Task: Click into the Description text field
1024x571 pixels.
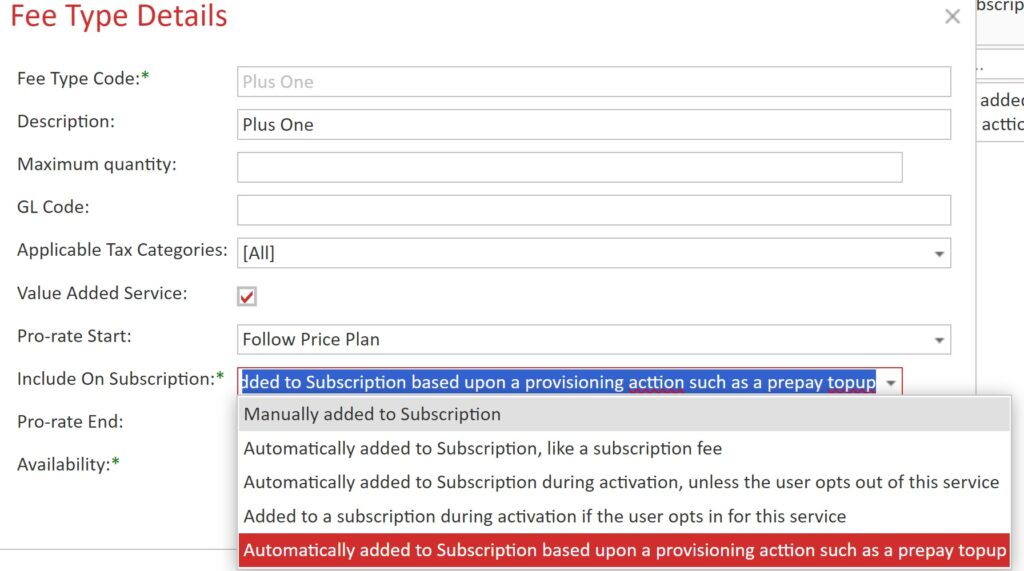Action: [593, 125]
